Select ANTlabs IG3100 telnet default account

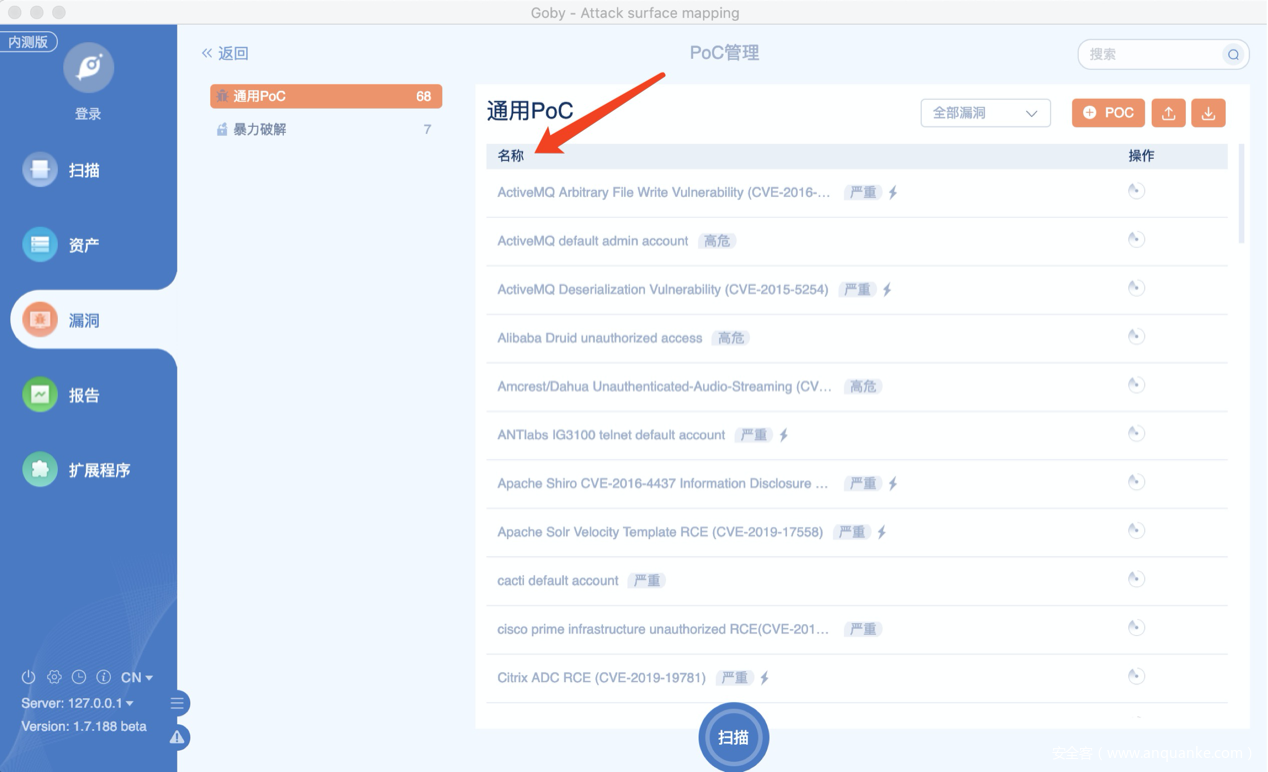(x=611, y=435)
